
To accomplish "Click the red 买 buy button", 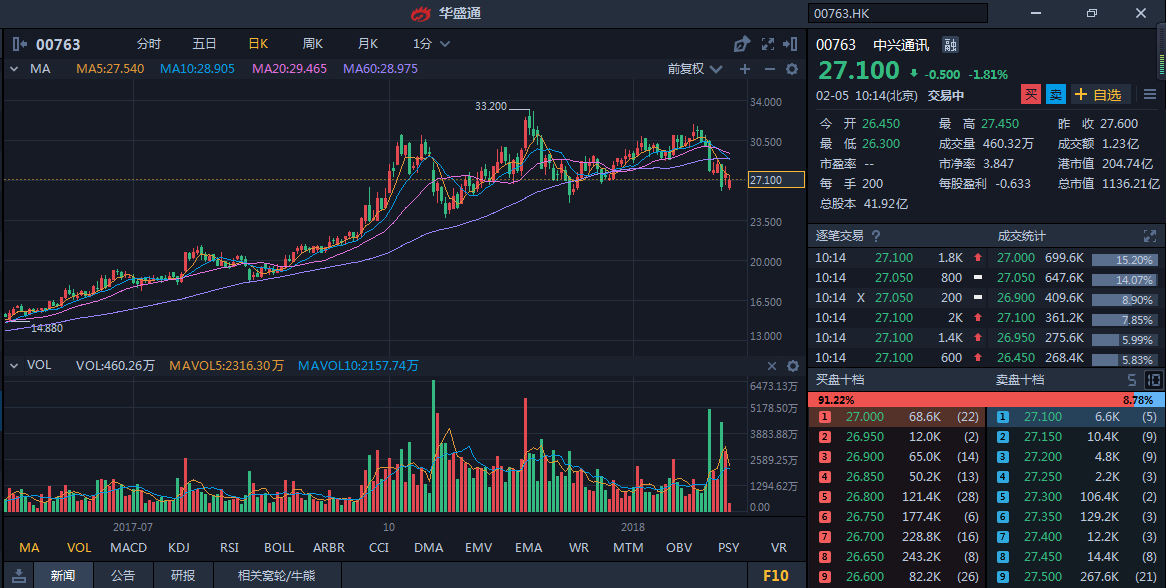I will (1030, 95).
